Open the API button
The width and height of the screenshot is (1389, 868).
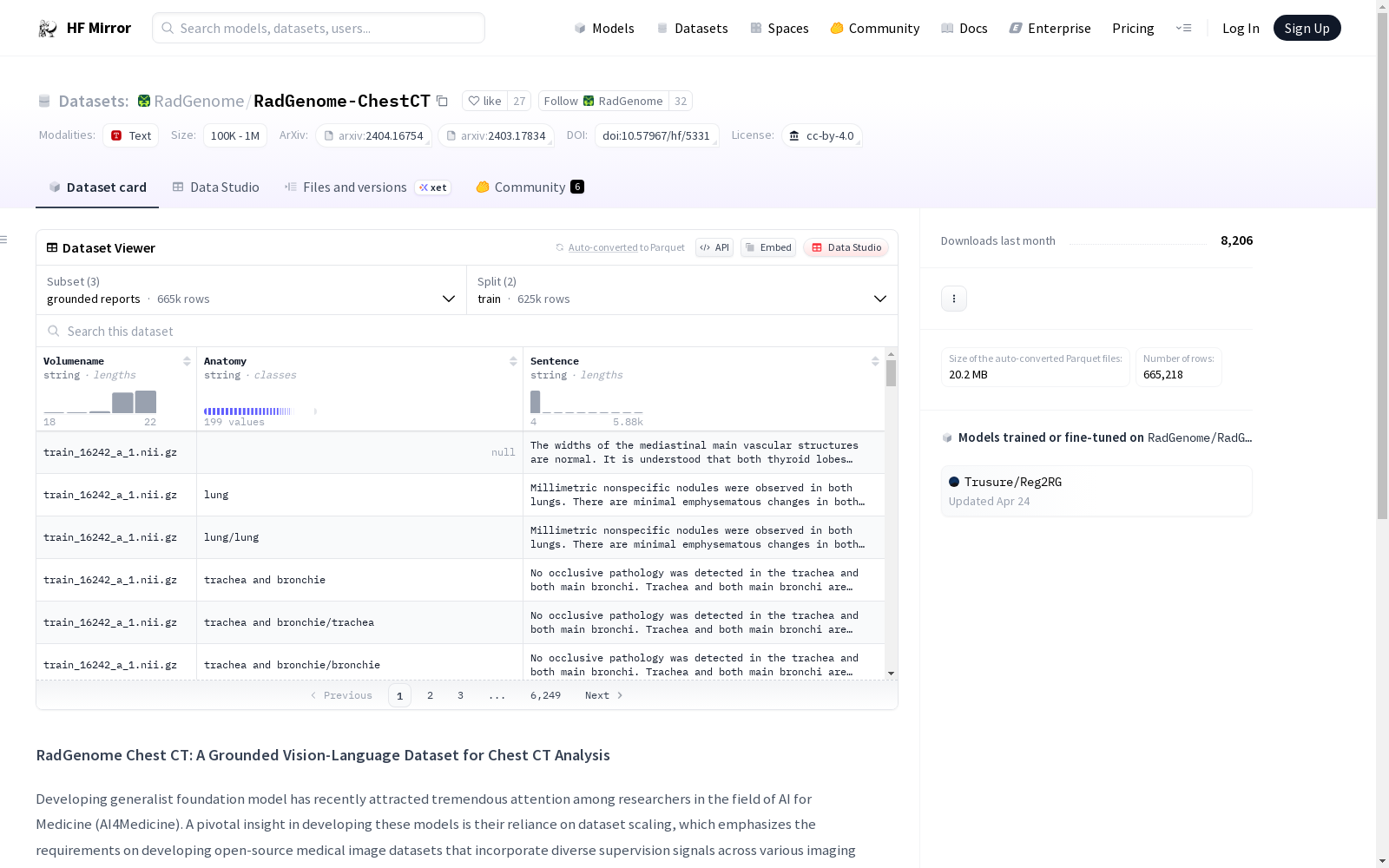click(714, 247)
